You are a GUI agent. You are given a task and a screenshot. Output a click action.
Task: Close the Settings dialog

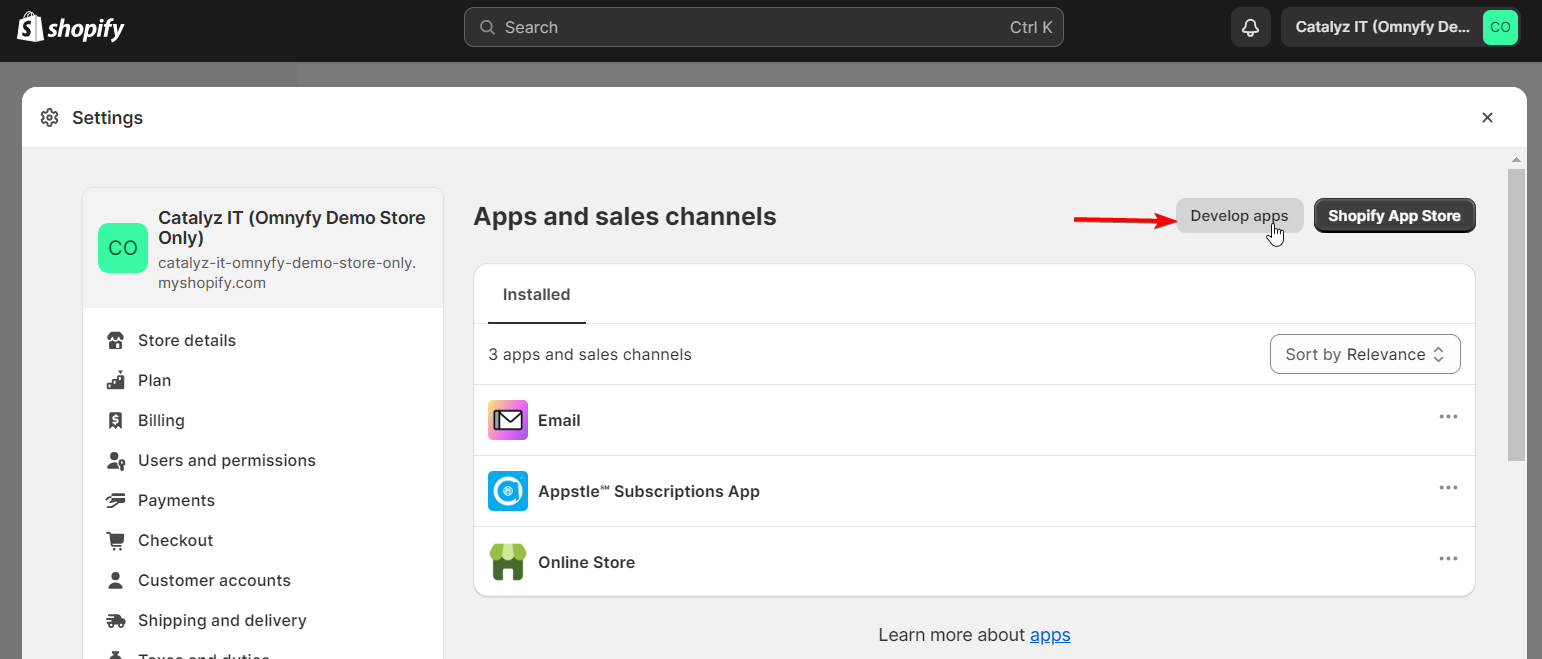(x=1487, y=118)
